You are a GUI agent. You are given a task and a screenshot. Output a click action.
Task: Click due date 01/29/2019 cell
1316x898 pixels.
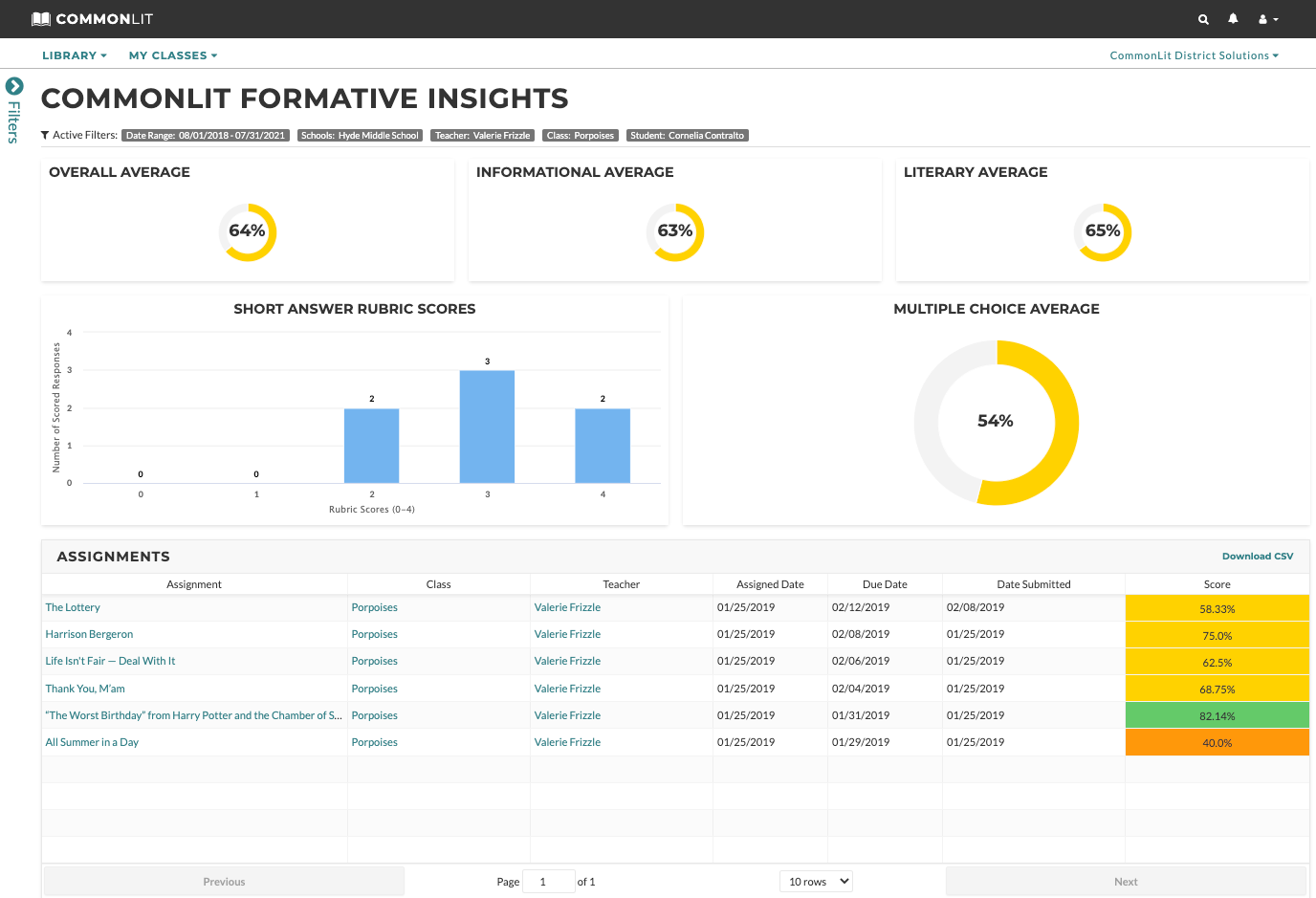(x=861, y=743)
